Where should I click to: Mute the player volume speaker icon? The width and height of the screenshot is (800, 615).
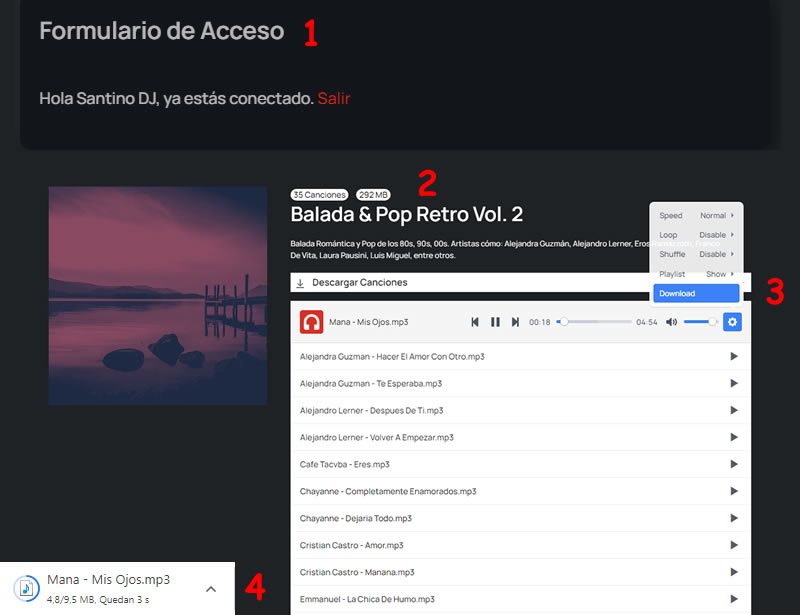[671, 322]
